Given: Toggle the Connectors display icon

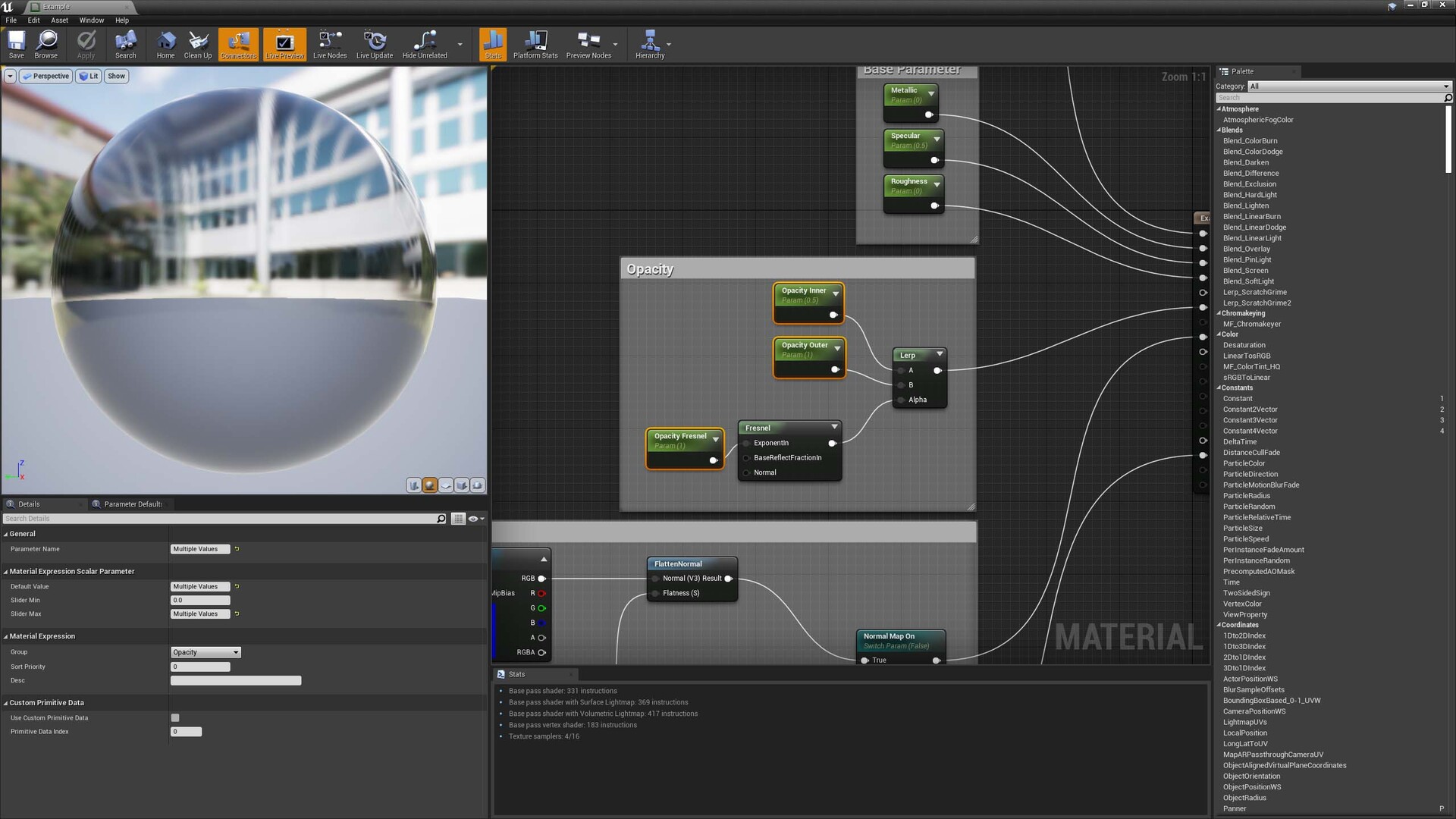Looking at the screenshot, I should [237, 44].
